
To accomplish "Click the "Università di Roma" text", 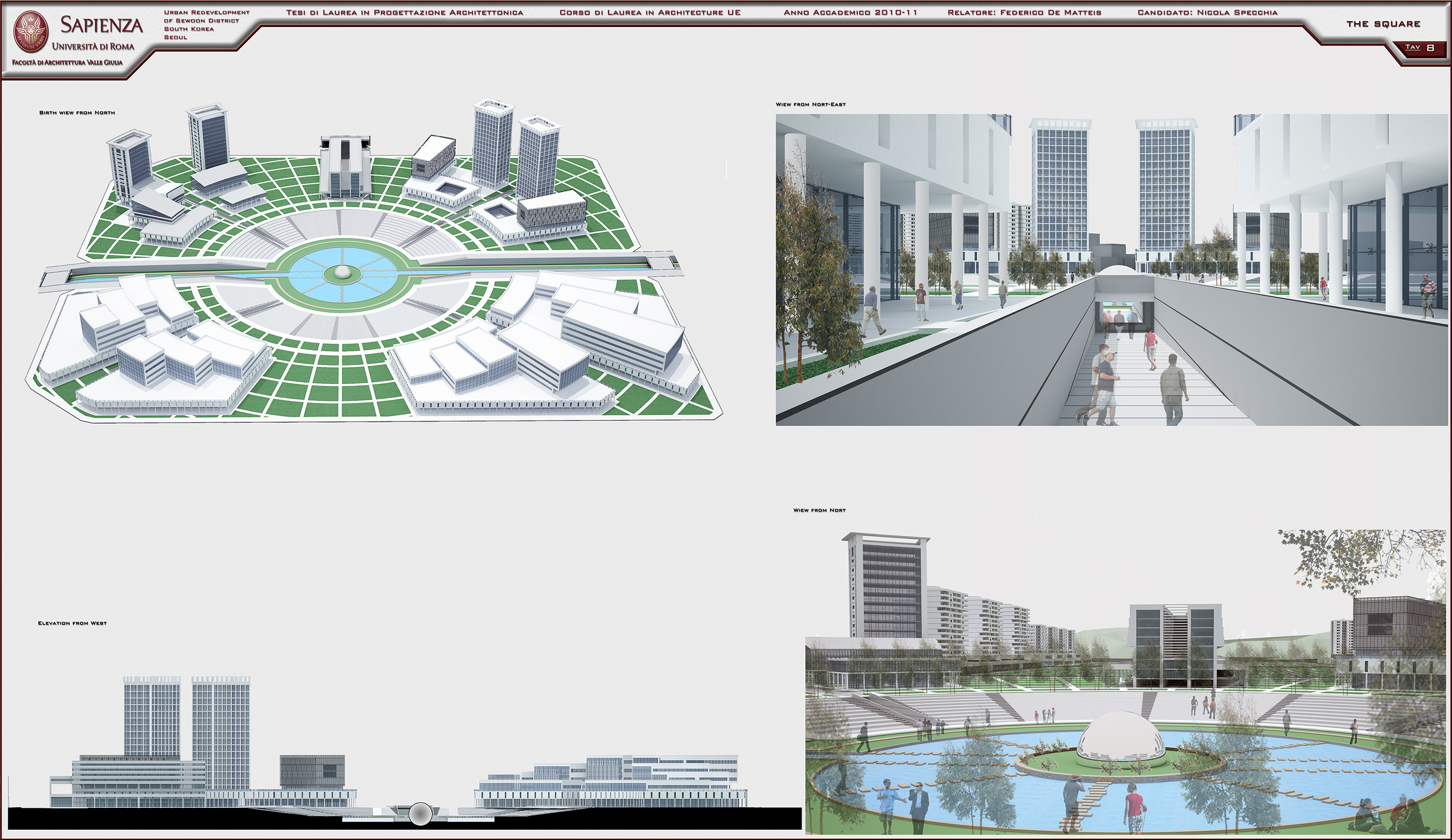I will coord(93,46).
